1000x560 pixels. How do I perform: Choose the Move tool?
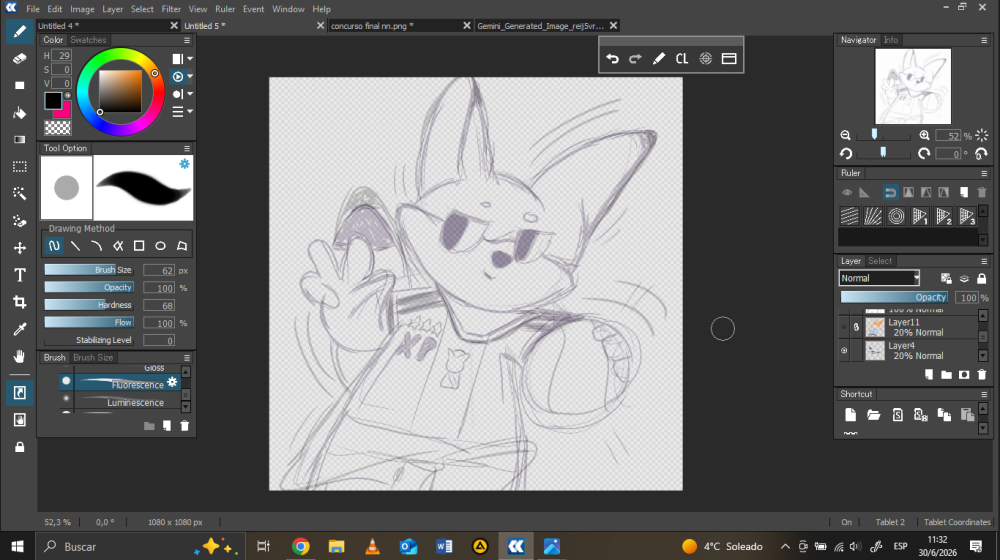coord(20,248)
